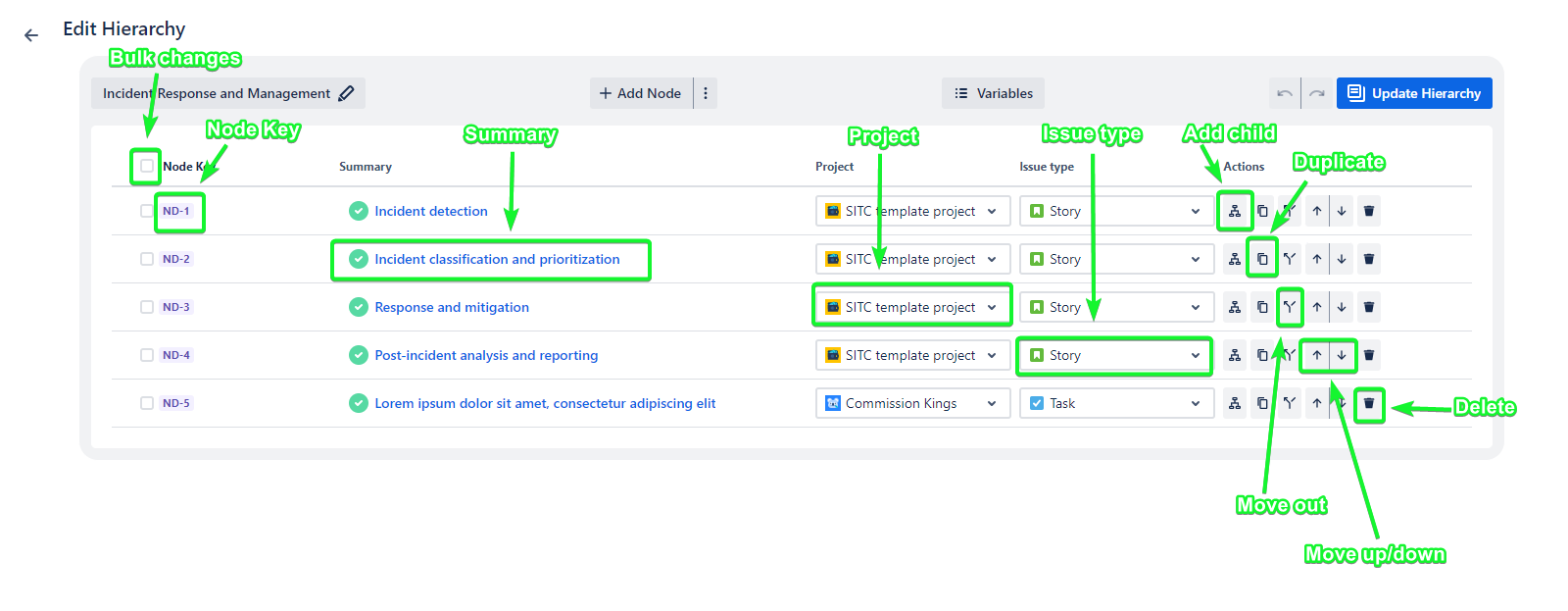1568x611 pixels.
Task: Open the more options menu beside Add Node
Action: point(706,93)
